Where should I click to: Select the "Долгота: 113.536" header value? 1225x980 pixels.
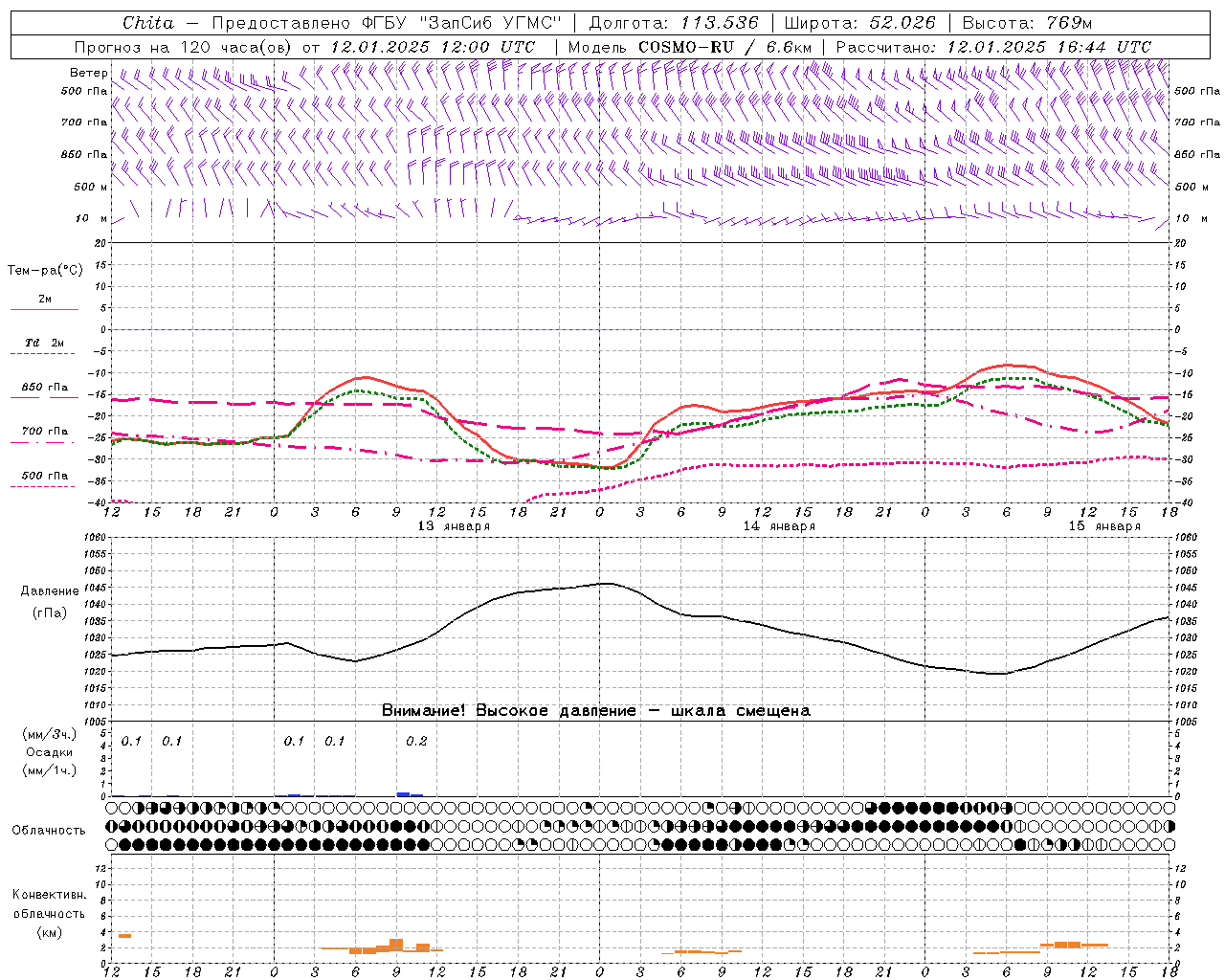coord(674,23)
